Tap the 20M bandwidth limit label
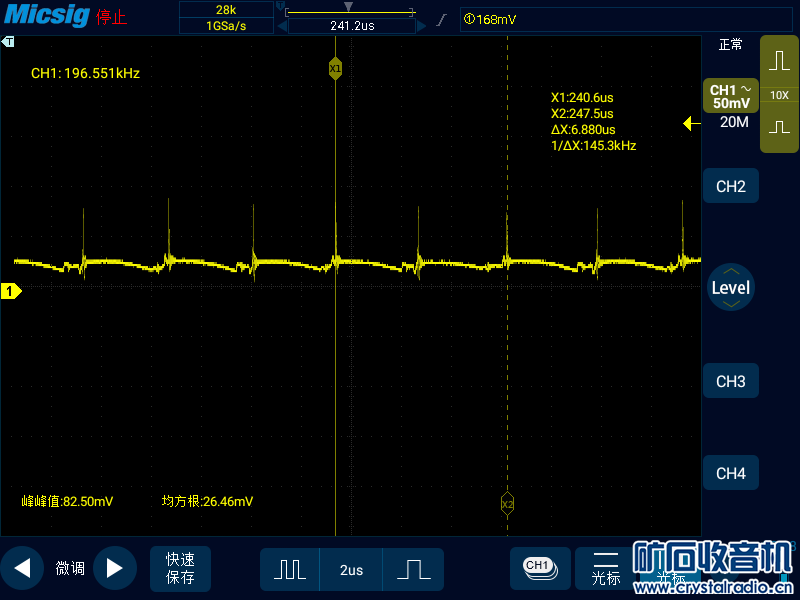 pyautogui.click(x=734, y=122)
